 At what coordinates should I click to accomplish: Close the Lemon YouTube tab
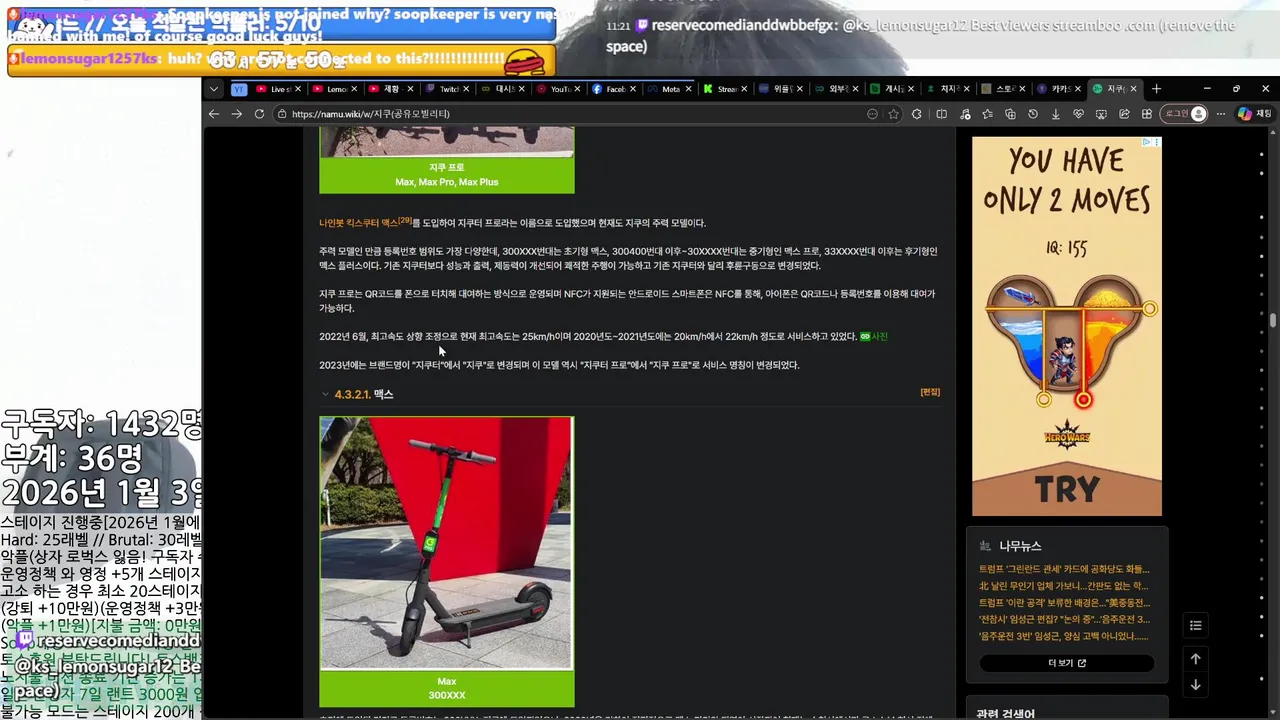[x=354, y=89]
